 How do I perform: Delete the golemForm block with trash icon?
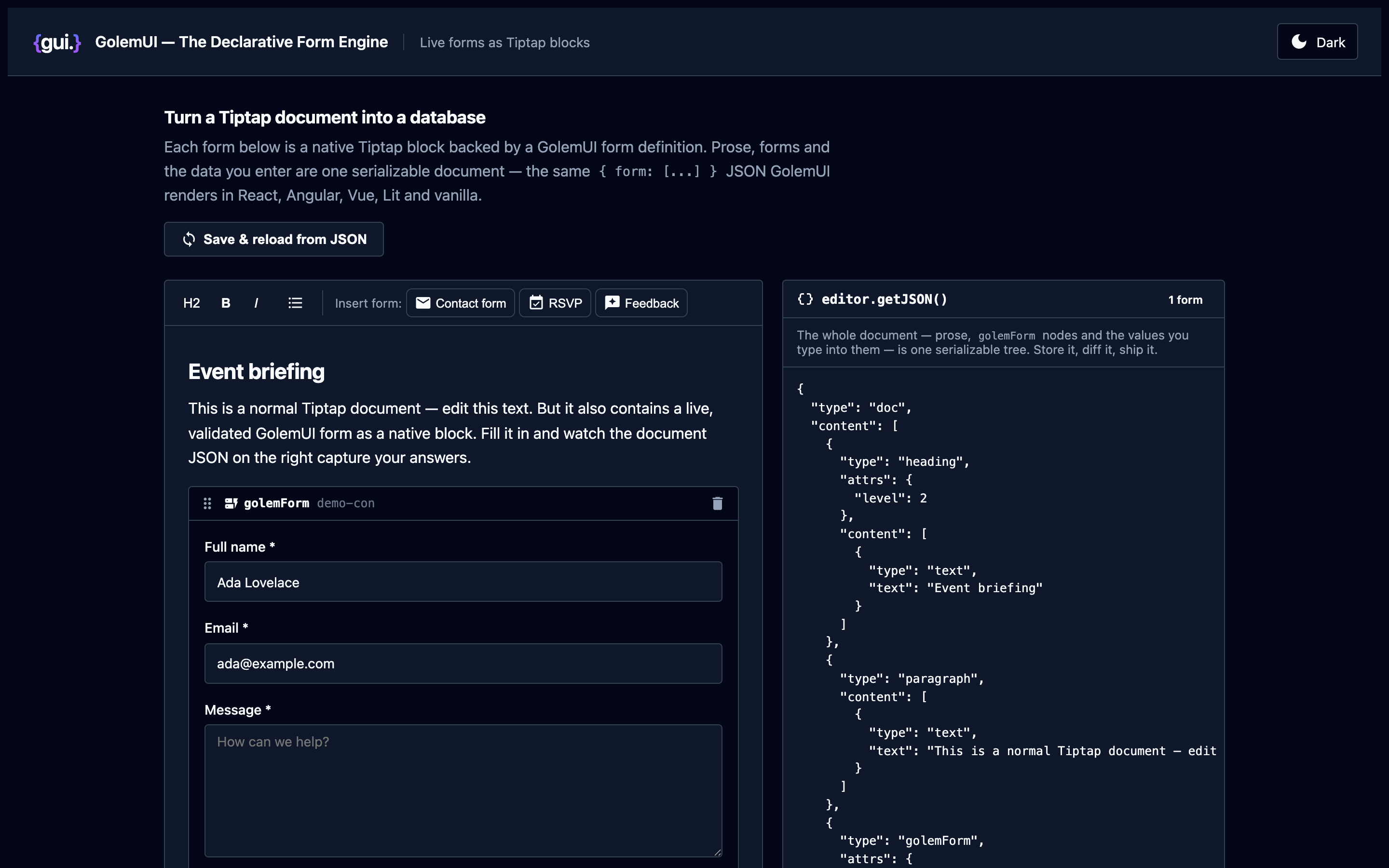[x=718, y=503]
